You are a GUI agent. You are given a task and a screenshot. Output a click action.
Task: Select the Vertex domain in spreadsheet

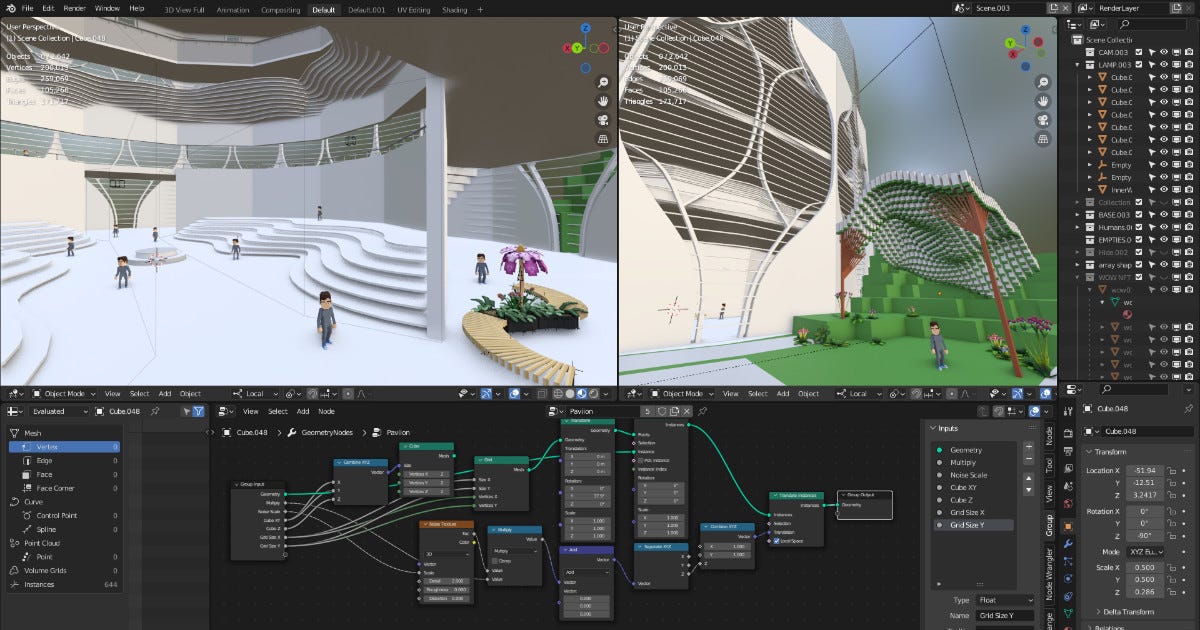point(66,447)
